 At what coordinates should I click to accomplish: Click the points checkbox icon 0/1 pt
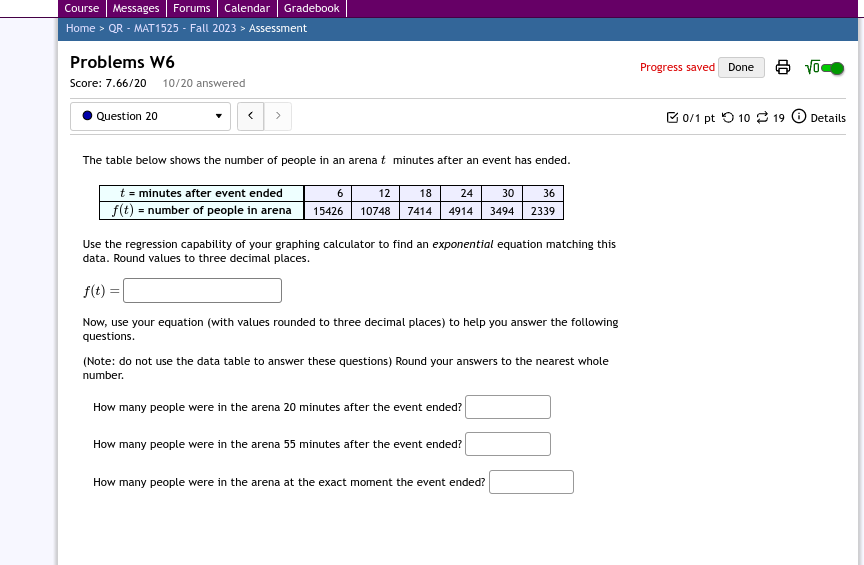click(672, 117)
